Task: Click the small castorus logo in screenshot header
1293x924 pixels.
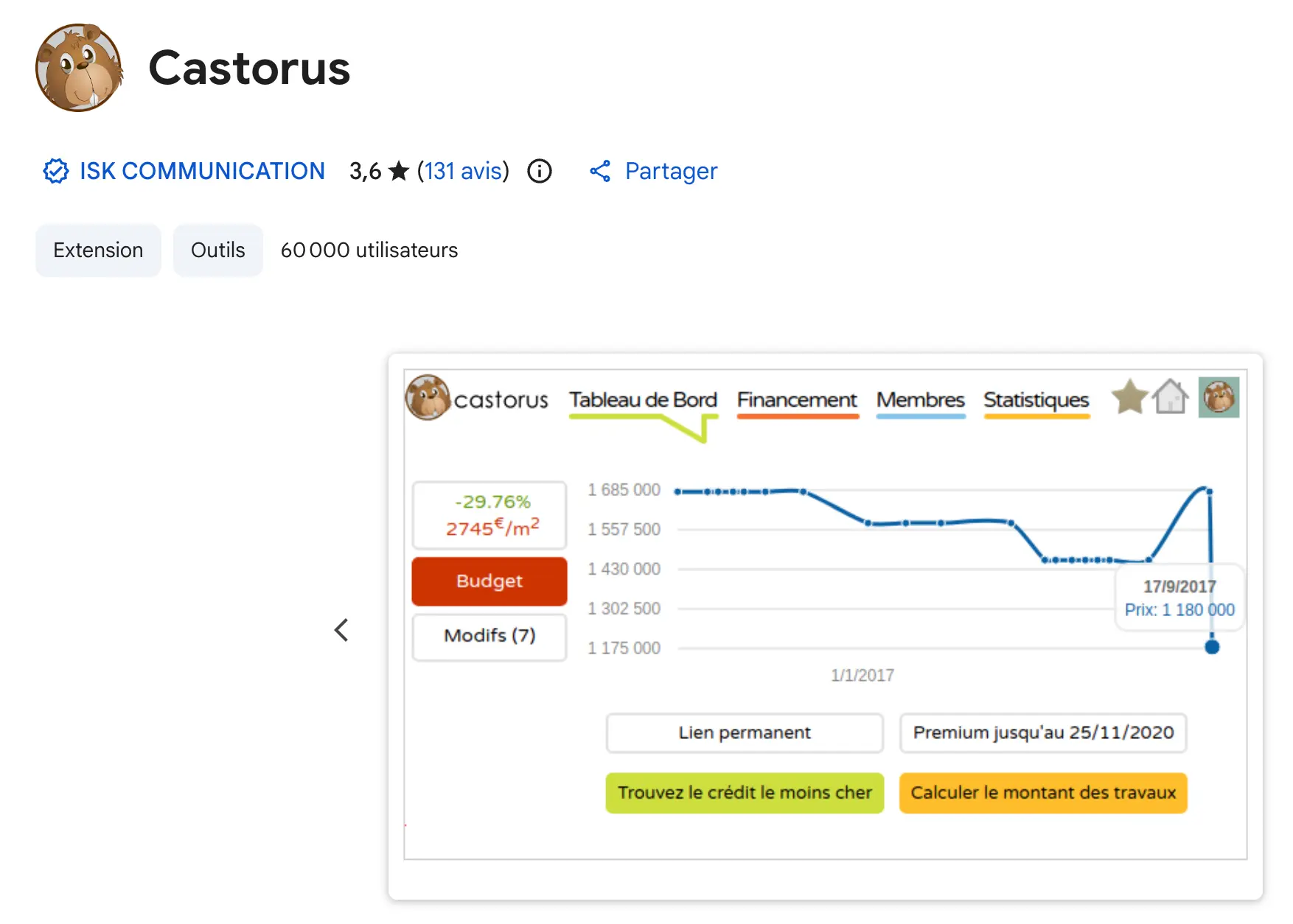Action: pyautogui.click(x=428, y=397)
